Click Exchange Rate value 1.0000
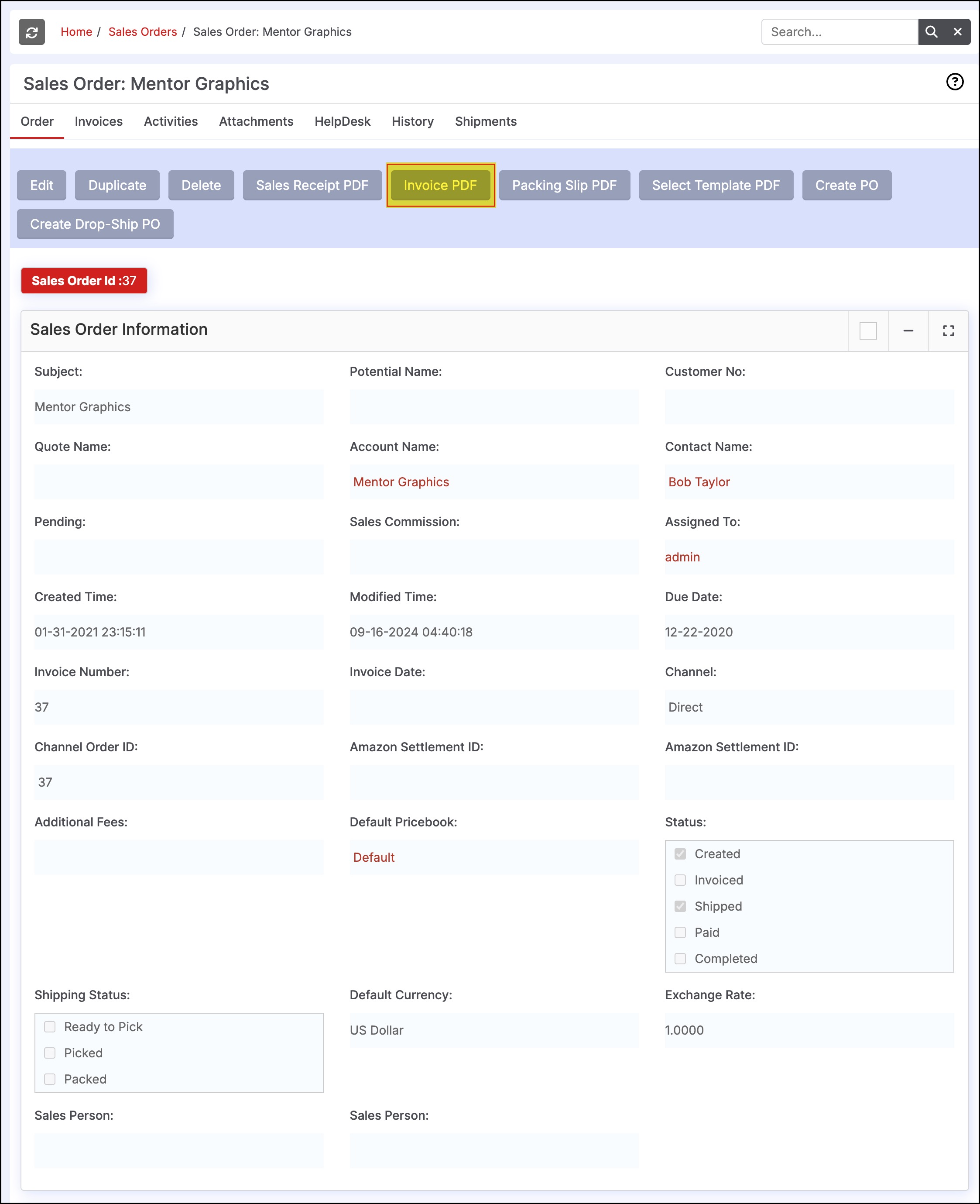Viewport: 980px width, 1204px height. coord(684,1030)
